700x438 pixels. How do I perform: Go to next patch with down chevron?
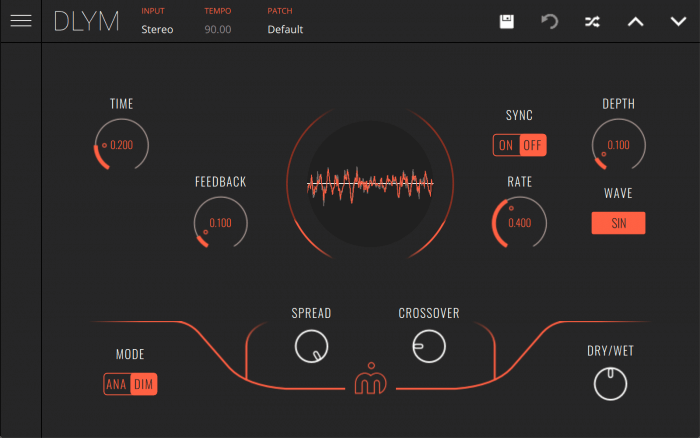(x=679, y=21)
